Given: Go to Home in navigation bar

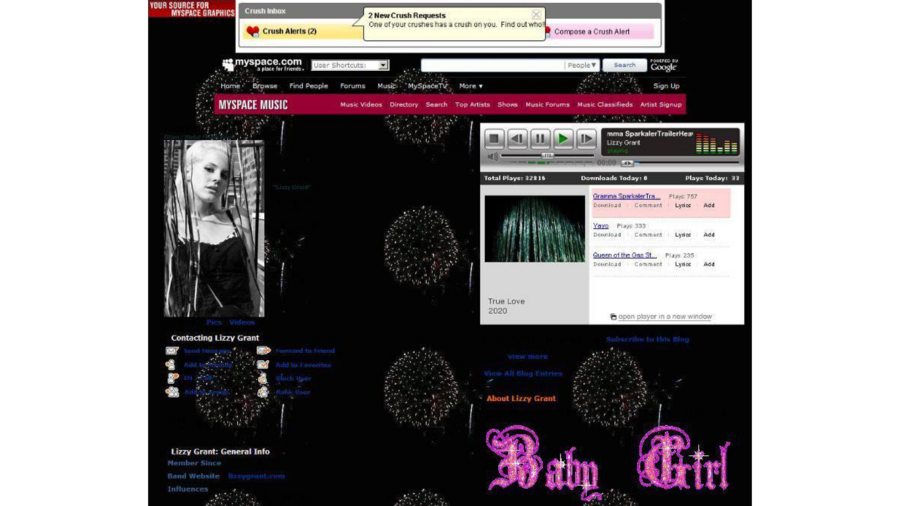Looking at the screenshot, I should pyautogui.click(x=230, y=86).
